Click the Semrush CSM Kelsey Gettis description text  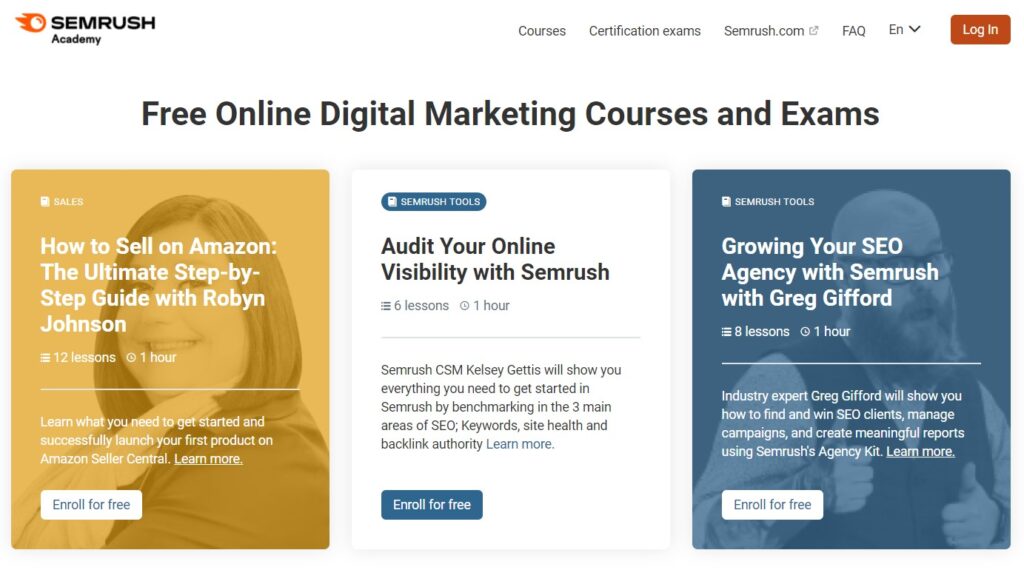[501, 407]
